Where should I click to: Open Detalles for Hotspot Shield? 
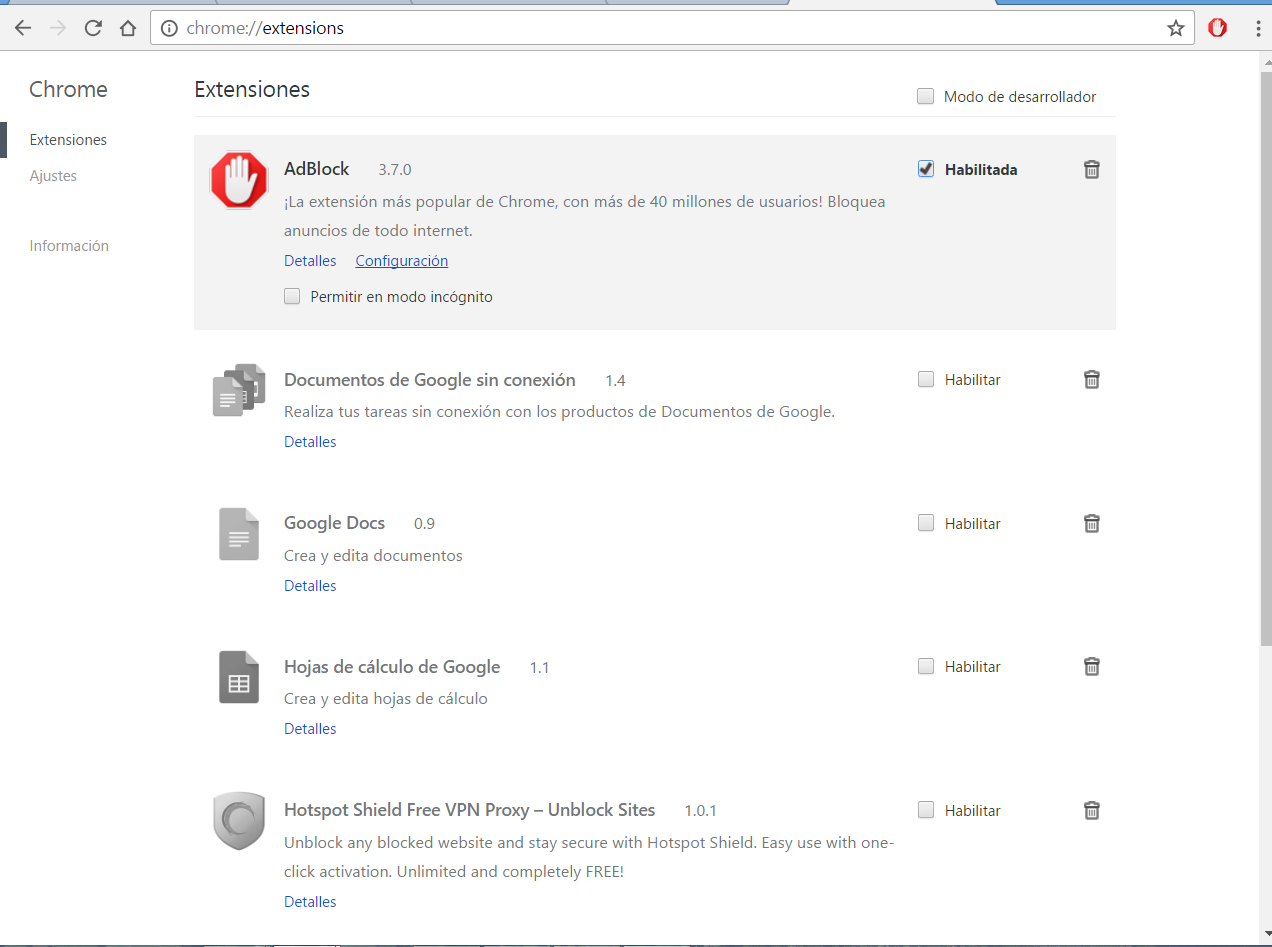pyautogui.click(x=310, y=902)
